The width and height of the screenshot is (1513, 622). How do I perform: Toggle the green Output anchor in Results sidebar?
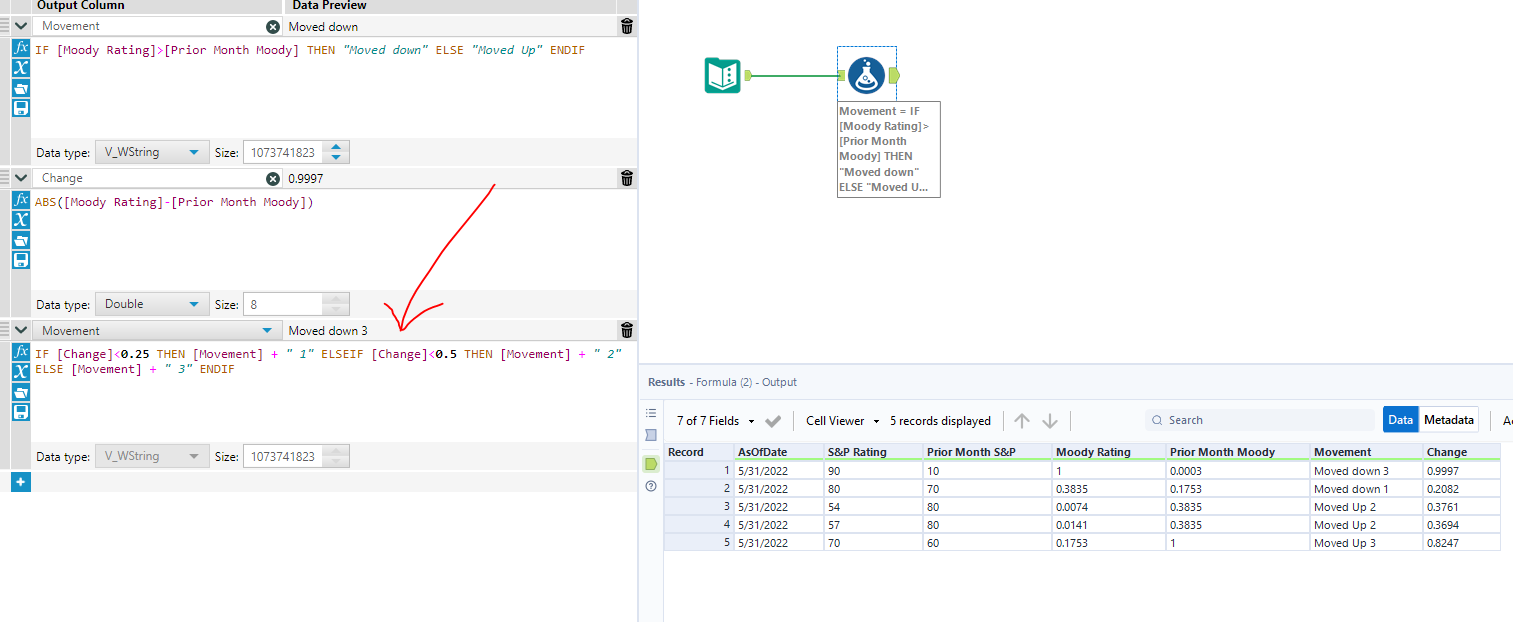650,463
